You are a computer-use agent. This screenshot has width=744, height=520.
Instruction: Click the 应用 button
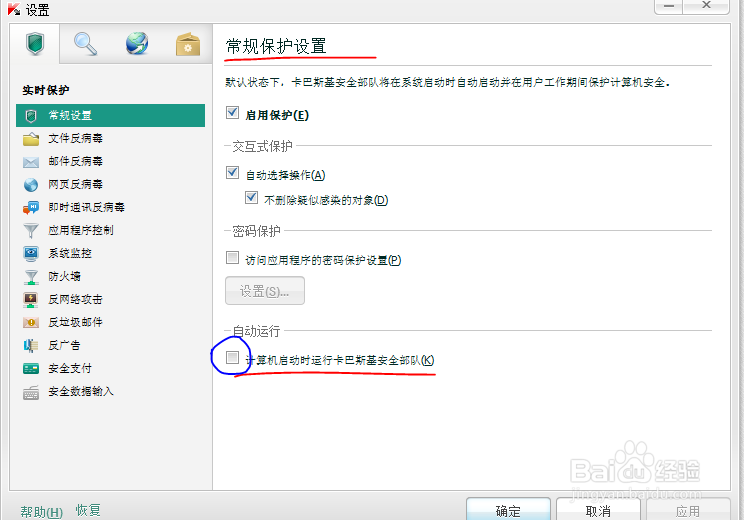[x=688, y=510]
